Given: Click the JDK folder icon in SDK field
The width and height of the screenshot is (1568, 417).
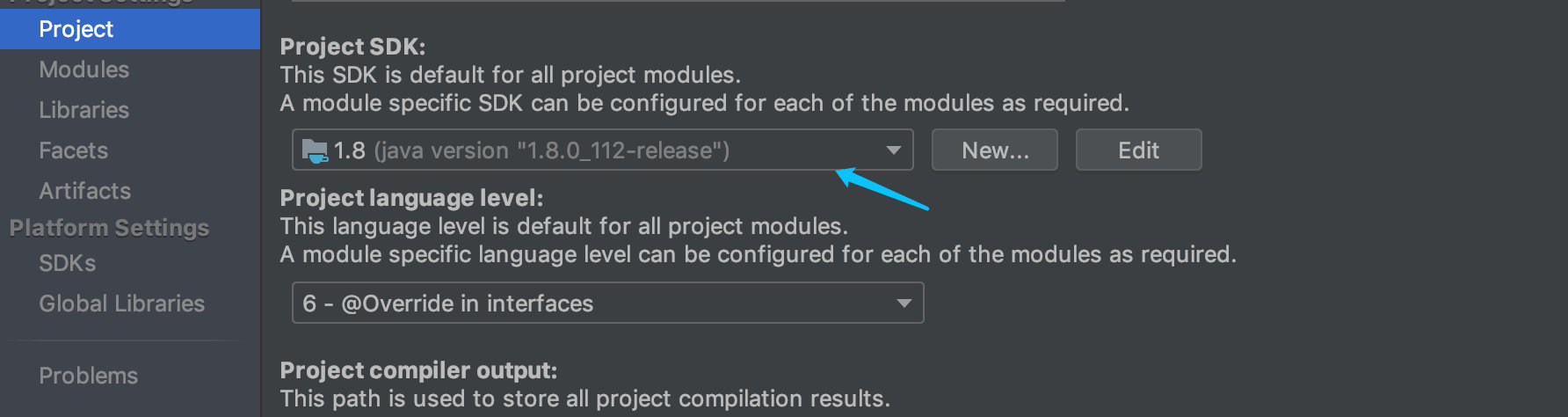Looking at the screenshot, I should [x=314, y=151].
